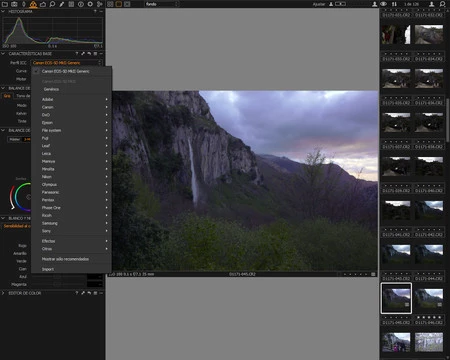
Task: Click the color balance hue wheel
Action: click(x=23, y=197)
